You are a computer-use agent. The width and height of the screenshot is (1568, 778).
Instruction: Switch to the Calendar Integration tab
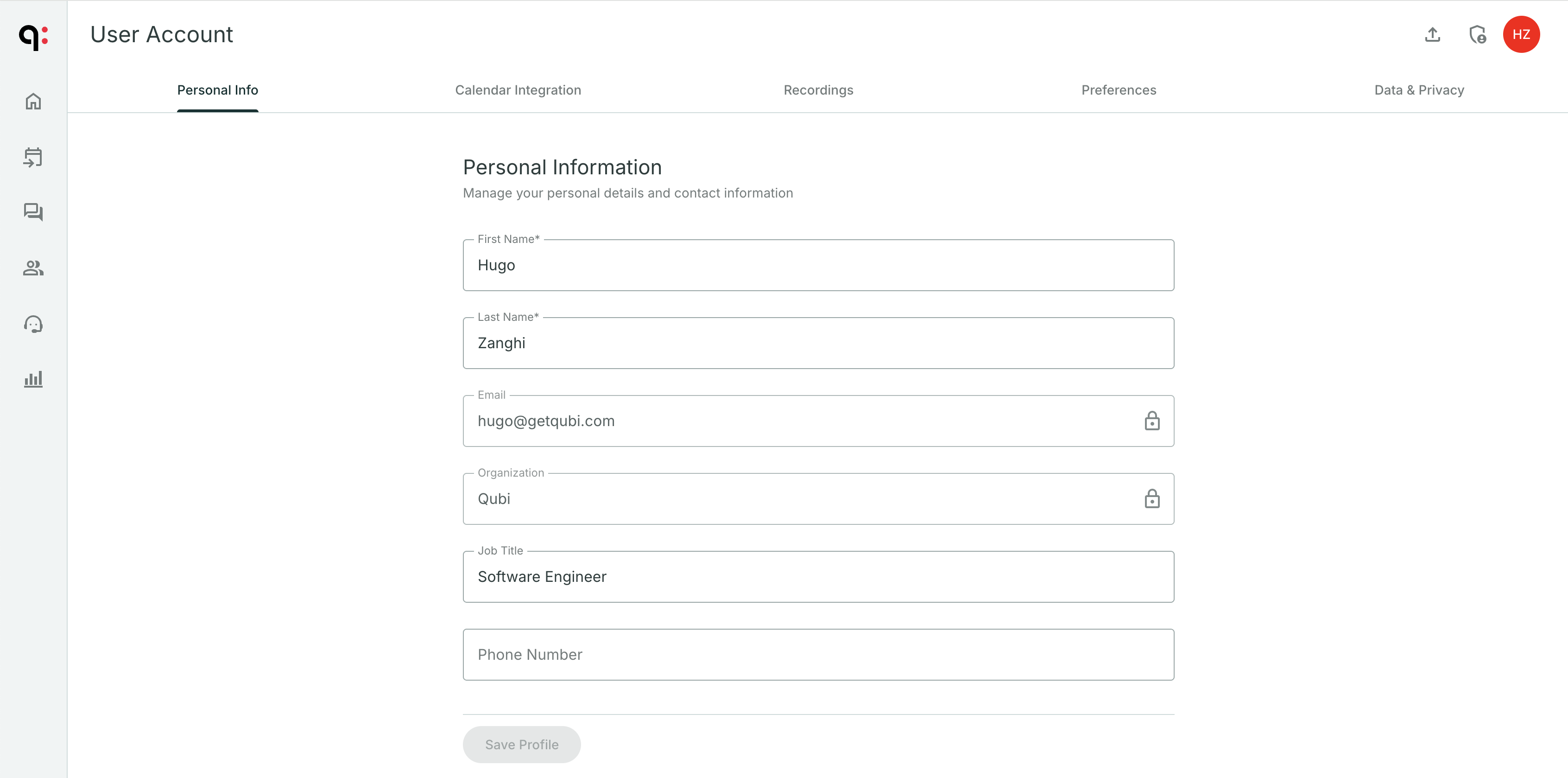(518, 89)
